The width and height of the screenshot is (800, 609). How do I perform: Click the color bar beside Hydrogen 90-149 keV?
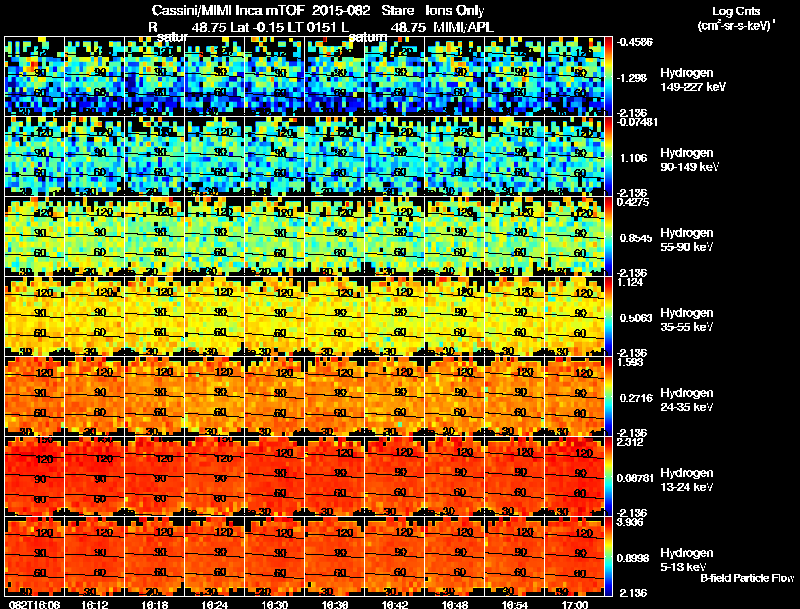pos(608,156)
